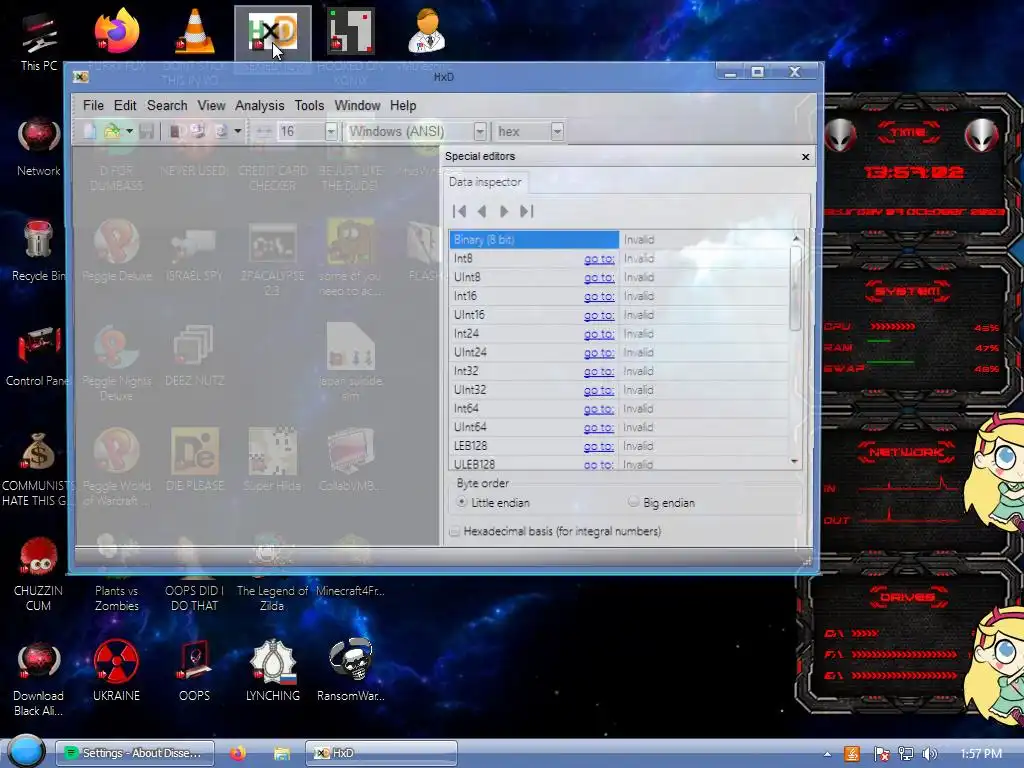This screenshot has height=768, width=1024.
Task: Expand the Open file arrow in HxD toolbar
Action: [x=129, y=131]
